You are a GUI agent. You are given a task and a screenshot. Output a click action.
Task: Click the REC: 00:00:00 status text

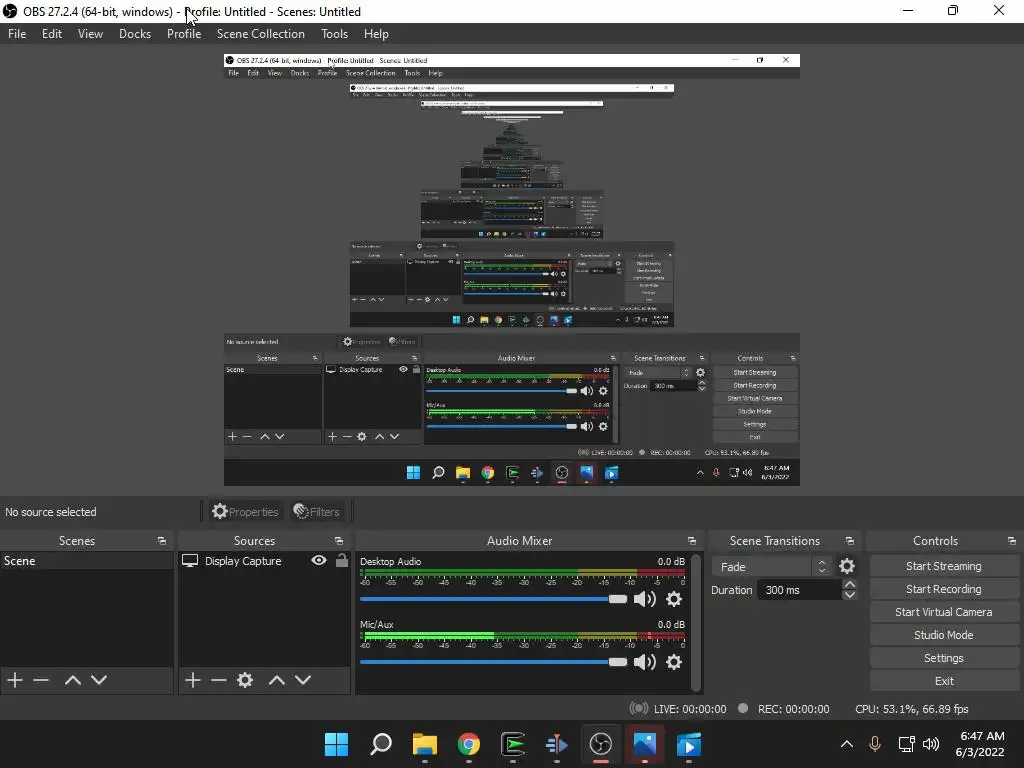[793, 709]
